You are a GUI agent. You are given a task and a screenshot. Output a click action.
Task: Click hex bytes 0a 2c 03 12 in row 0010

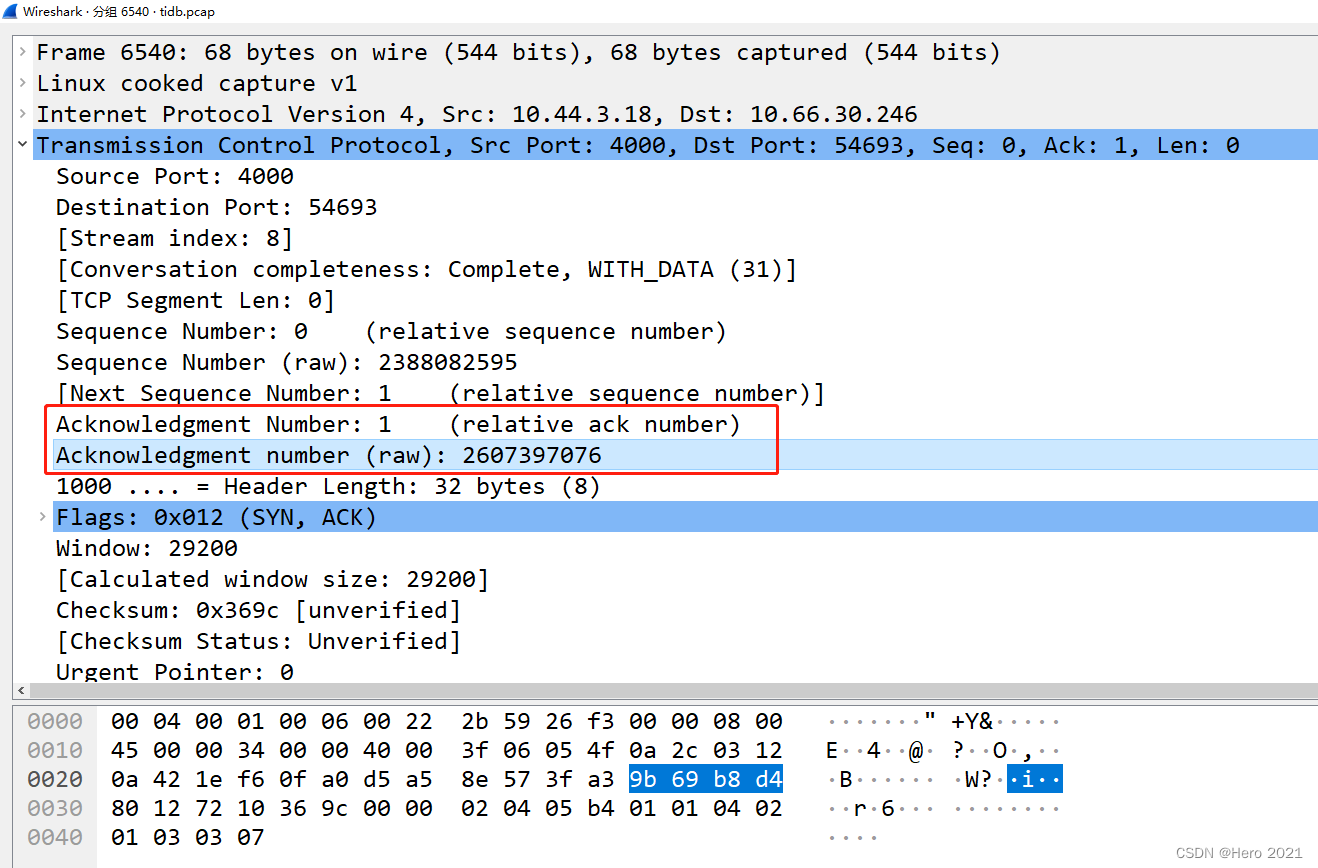point(706,750)
